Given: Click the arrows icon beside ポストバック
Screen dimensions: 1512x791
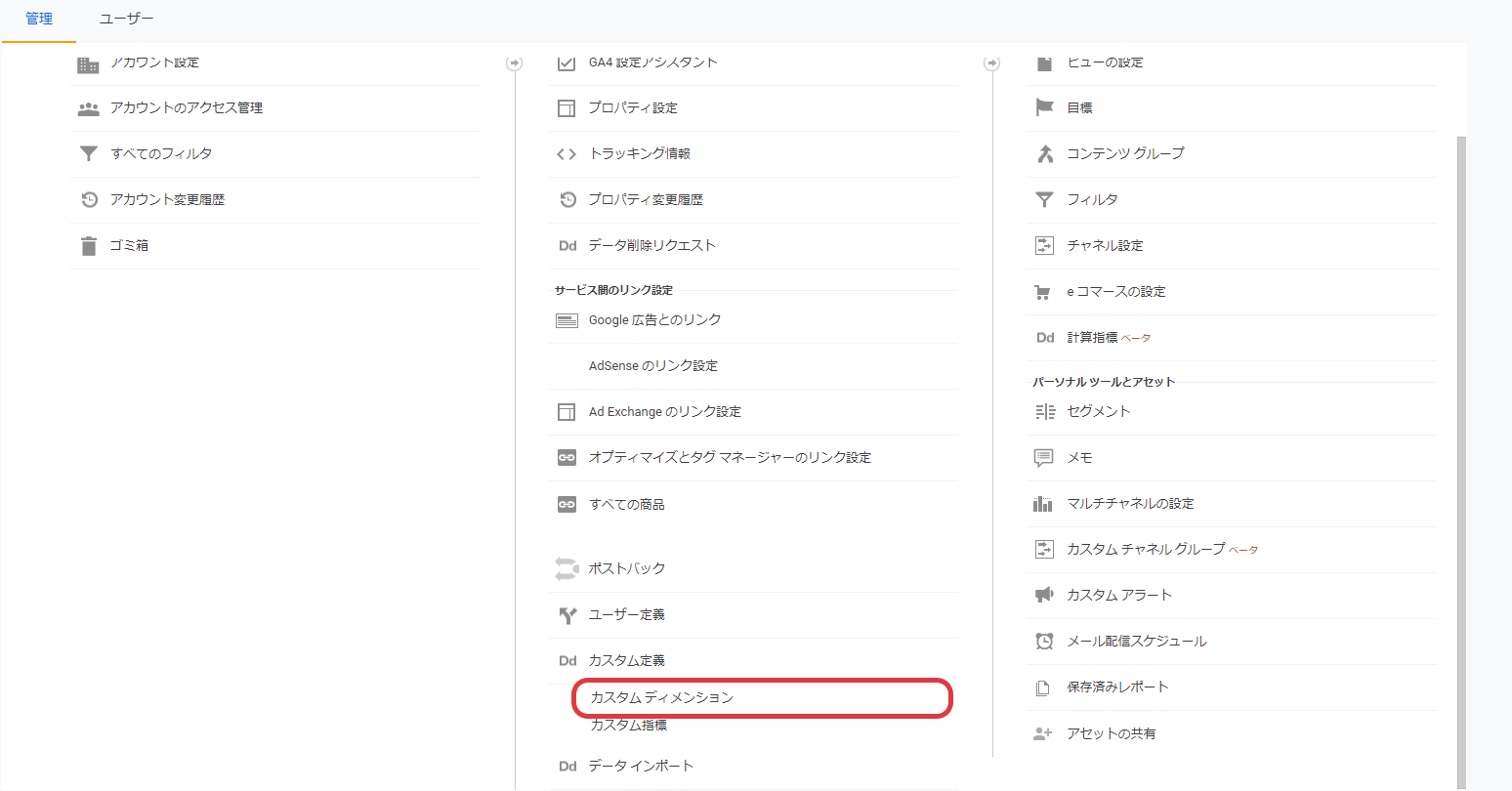Looking at the screenshot, I should click(x=567, y=568).
